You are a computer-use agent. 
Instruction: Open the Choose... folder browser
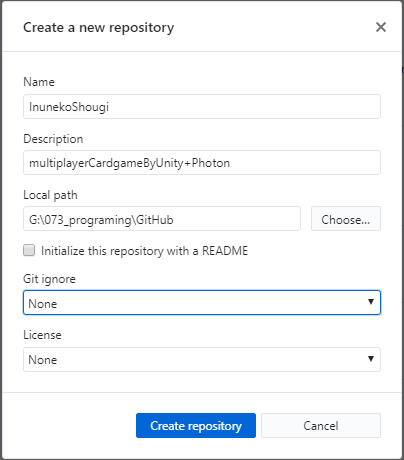[x=346, y=219]
